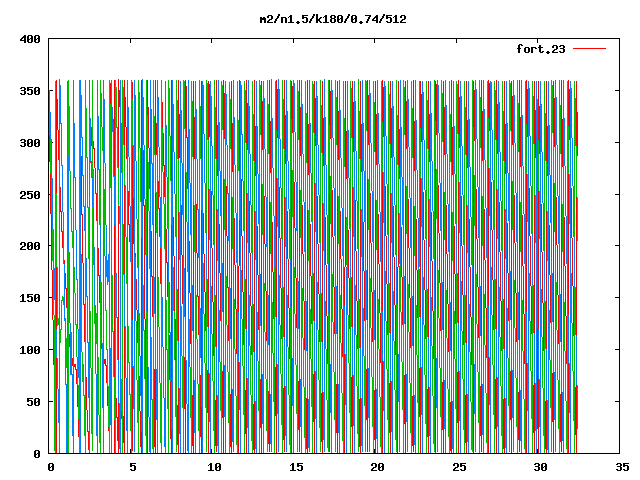Click x-axis label 10

pyautogui.click(x=214, y=467)
